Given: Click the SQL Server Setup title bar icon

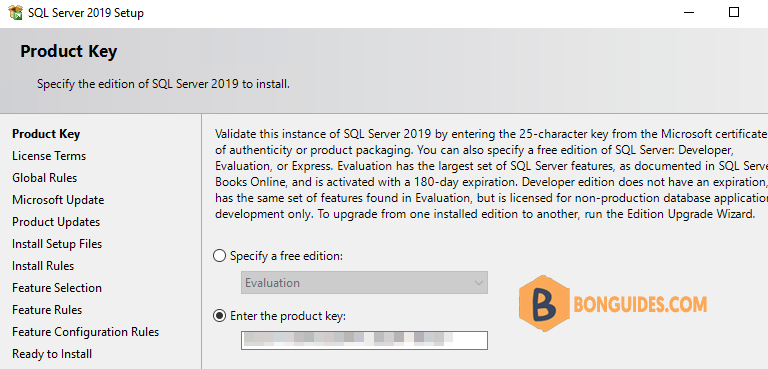Looking at the screenshot, I should 15,13.
